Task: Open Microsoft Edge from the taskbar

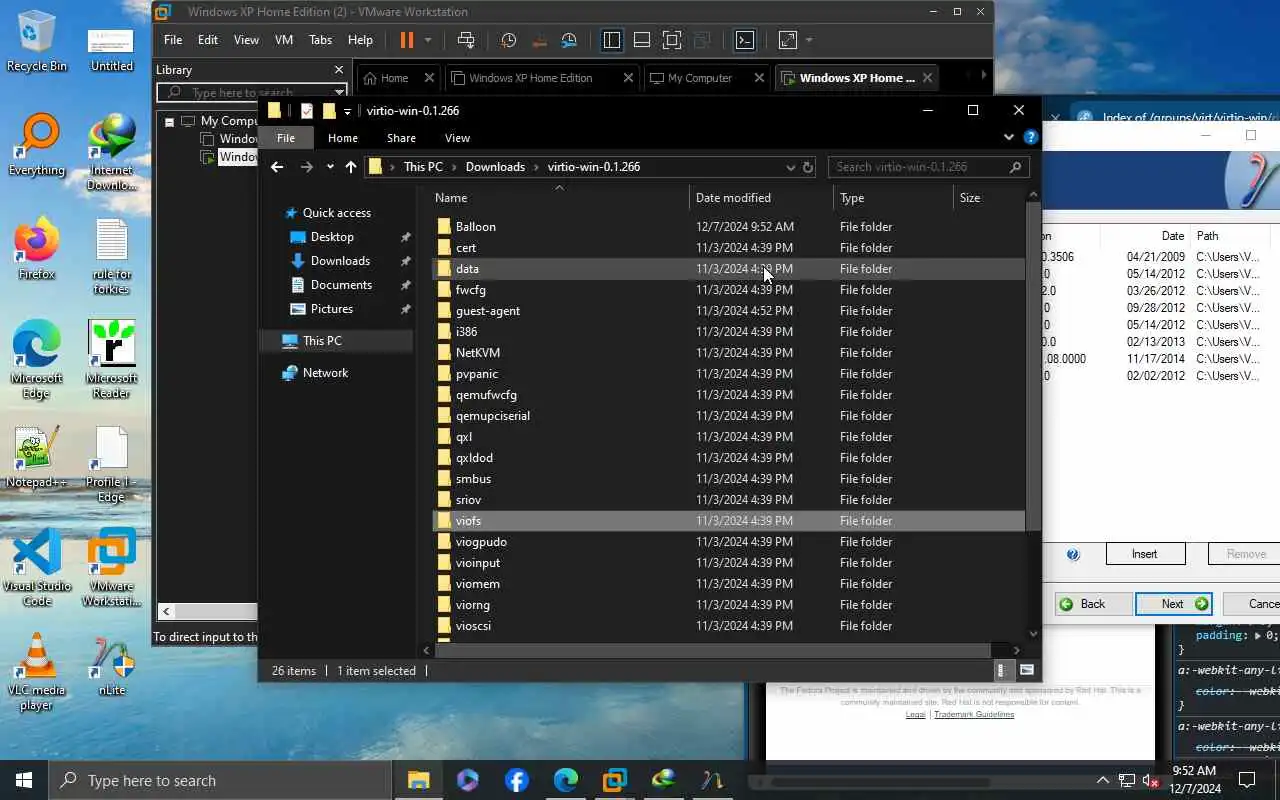Action: 566,780
